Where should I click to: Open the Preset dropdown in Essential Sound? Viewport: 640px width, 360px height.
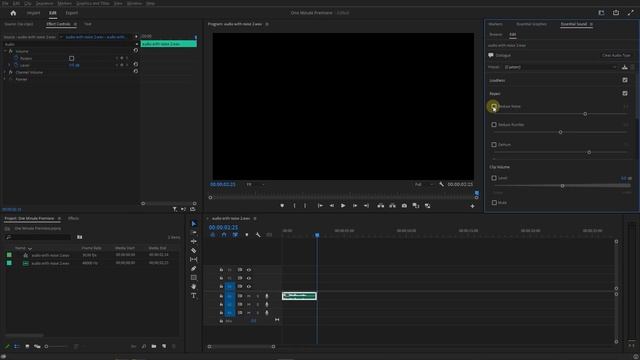(560, 67)
